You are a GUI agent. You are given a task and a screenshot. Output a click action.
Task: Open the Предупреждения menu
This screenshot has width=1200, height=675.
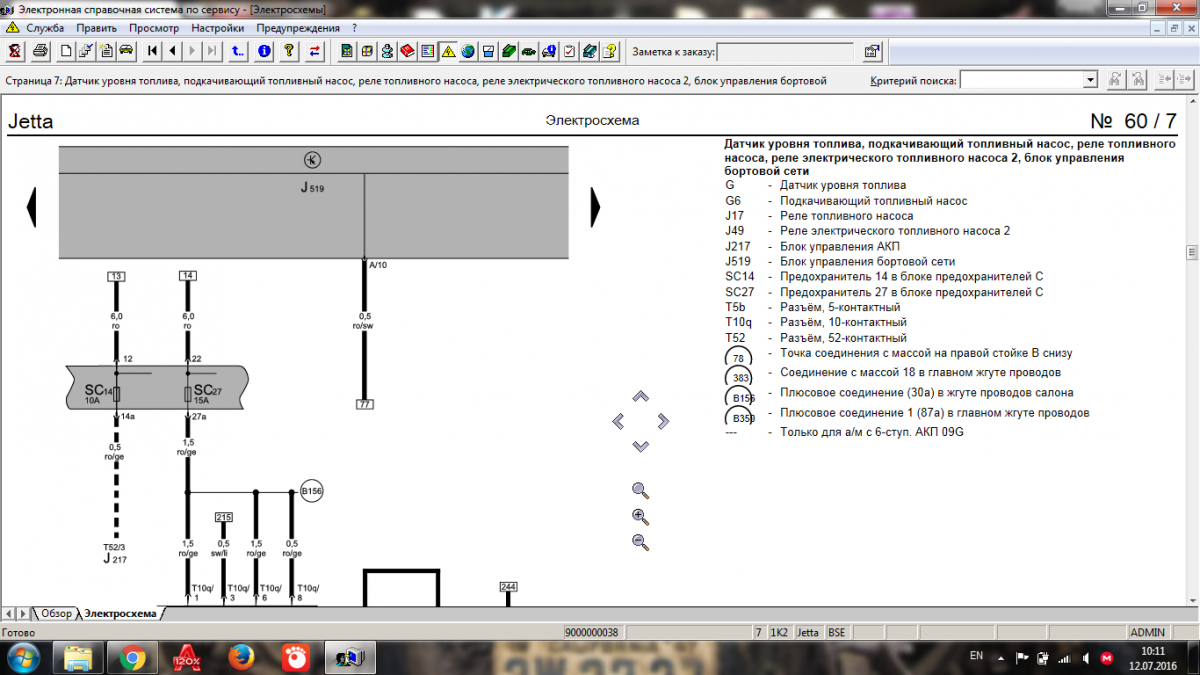297,28
